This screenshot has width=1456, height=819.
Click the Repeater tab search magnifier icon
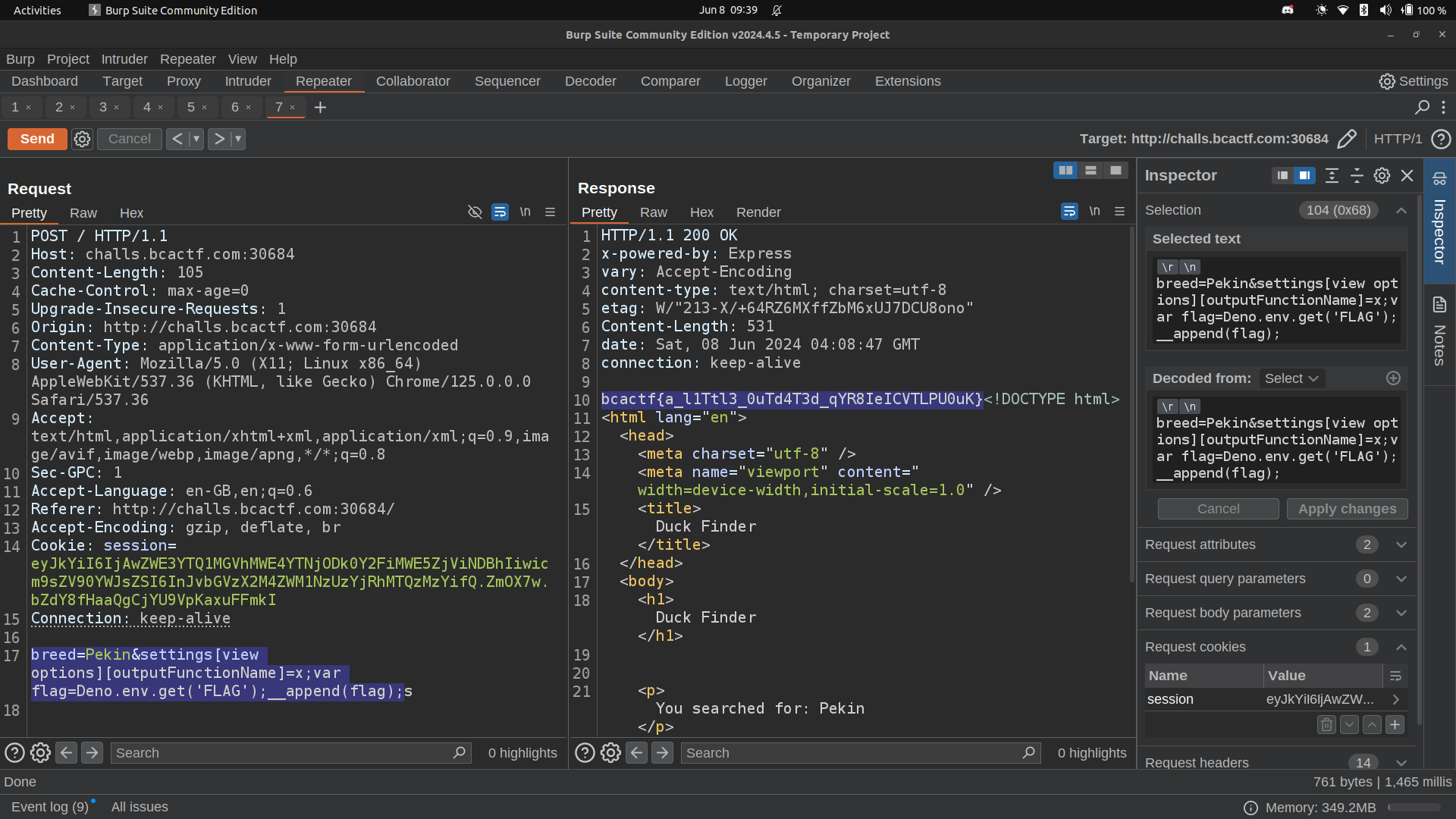coord(1422,107)
